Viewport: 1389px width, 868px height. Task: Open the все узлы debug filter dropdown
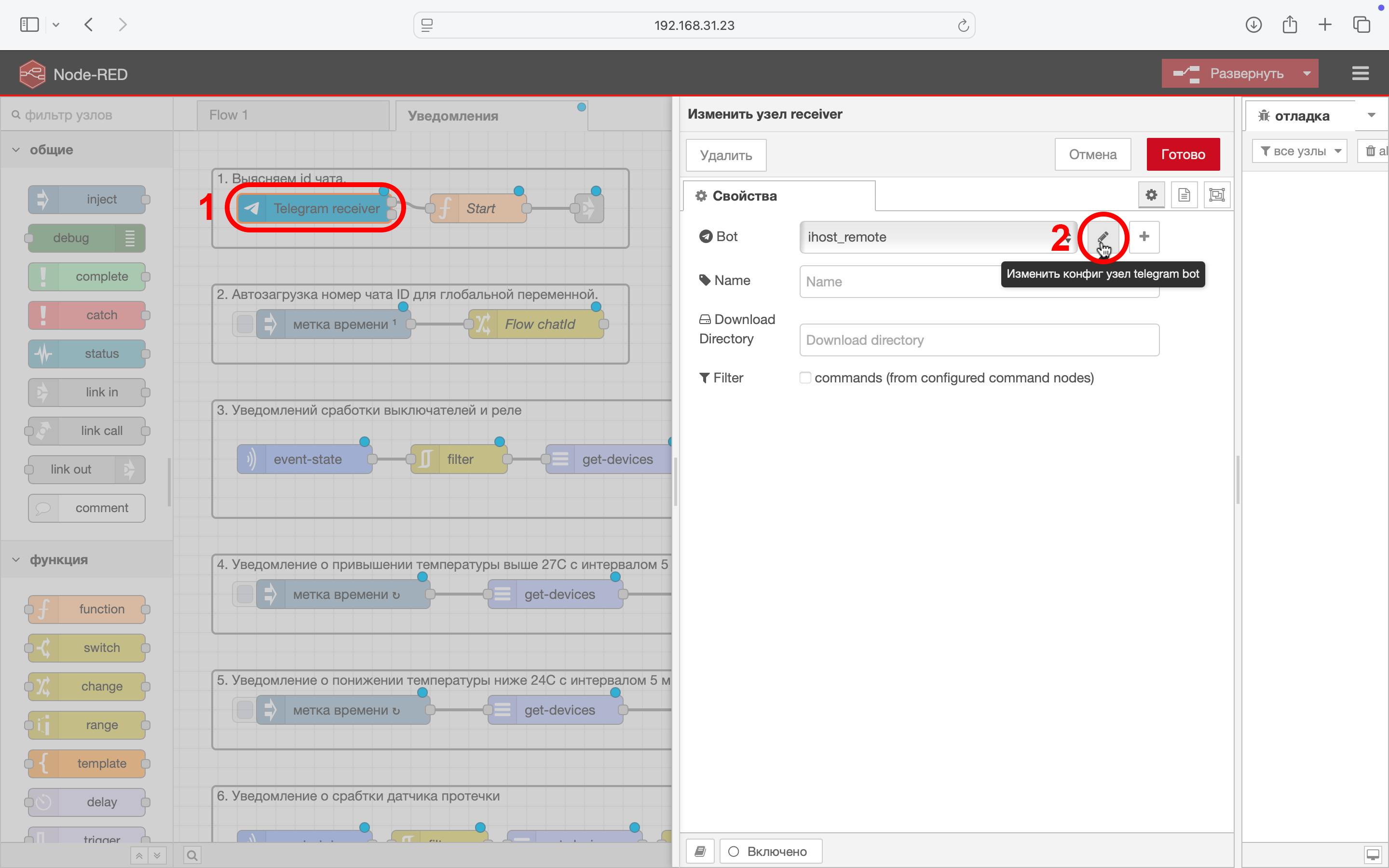point(1299,151)
